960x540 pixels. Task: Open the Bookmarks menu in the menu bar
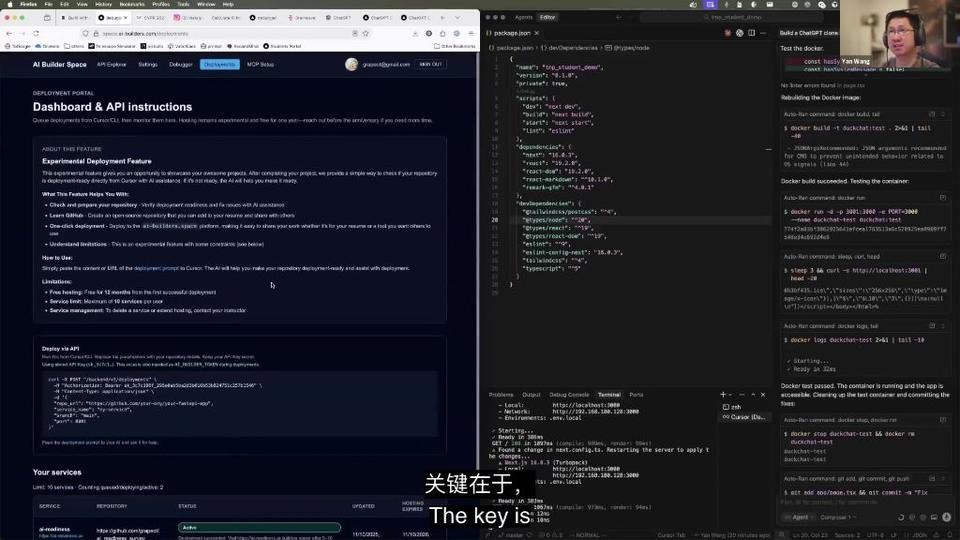coord(132,4)
